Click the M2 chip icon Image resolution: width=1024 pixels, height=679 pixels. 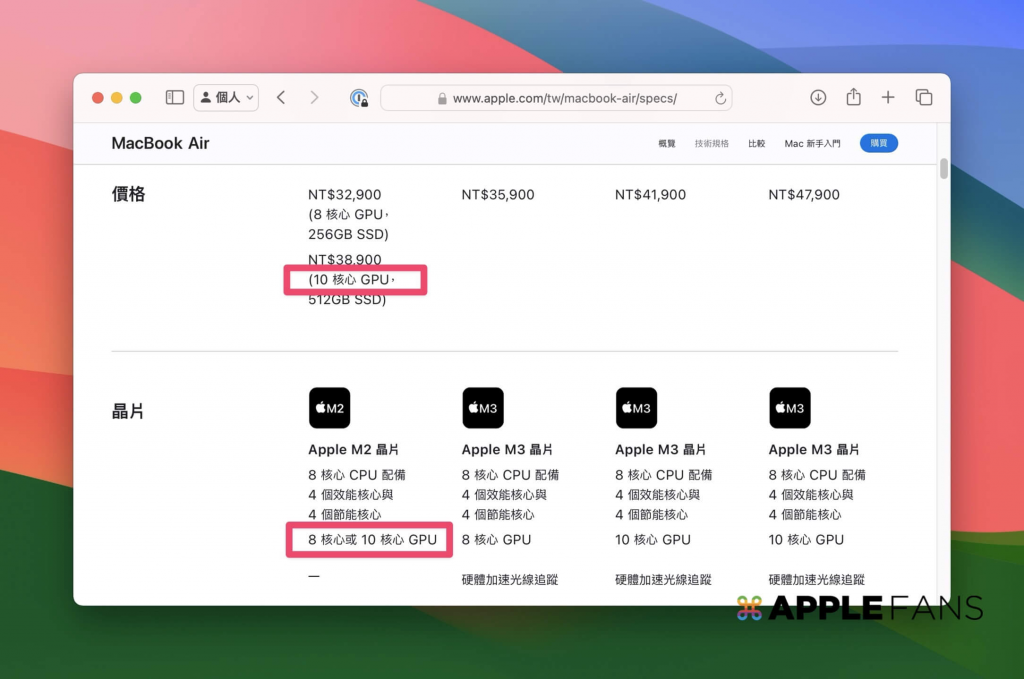329,408
